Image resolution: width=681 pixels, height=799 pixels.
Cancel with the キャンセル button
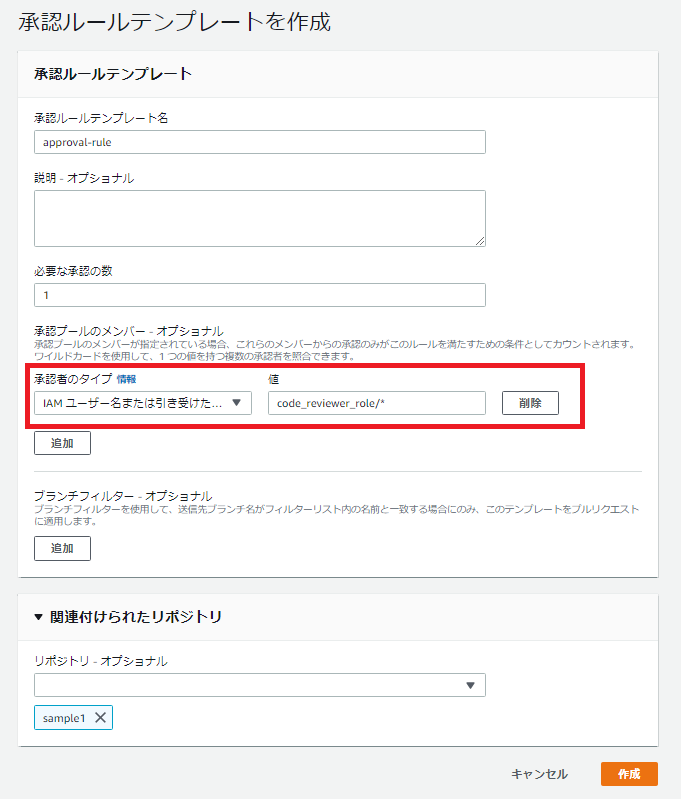(539, 774)
